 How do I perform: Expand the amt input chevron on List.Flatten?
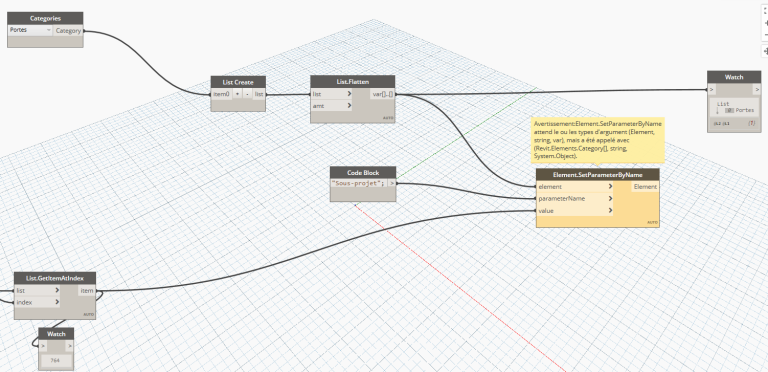point(349,105)
